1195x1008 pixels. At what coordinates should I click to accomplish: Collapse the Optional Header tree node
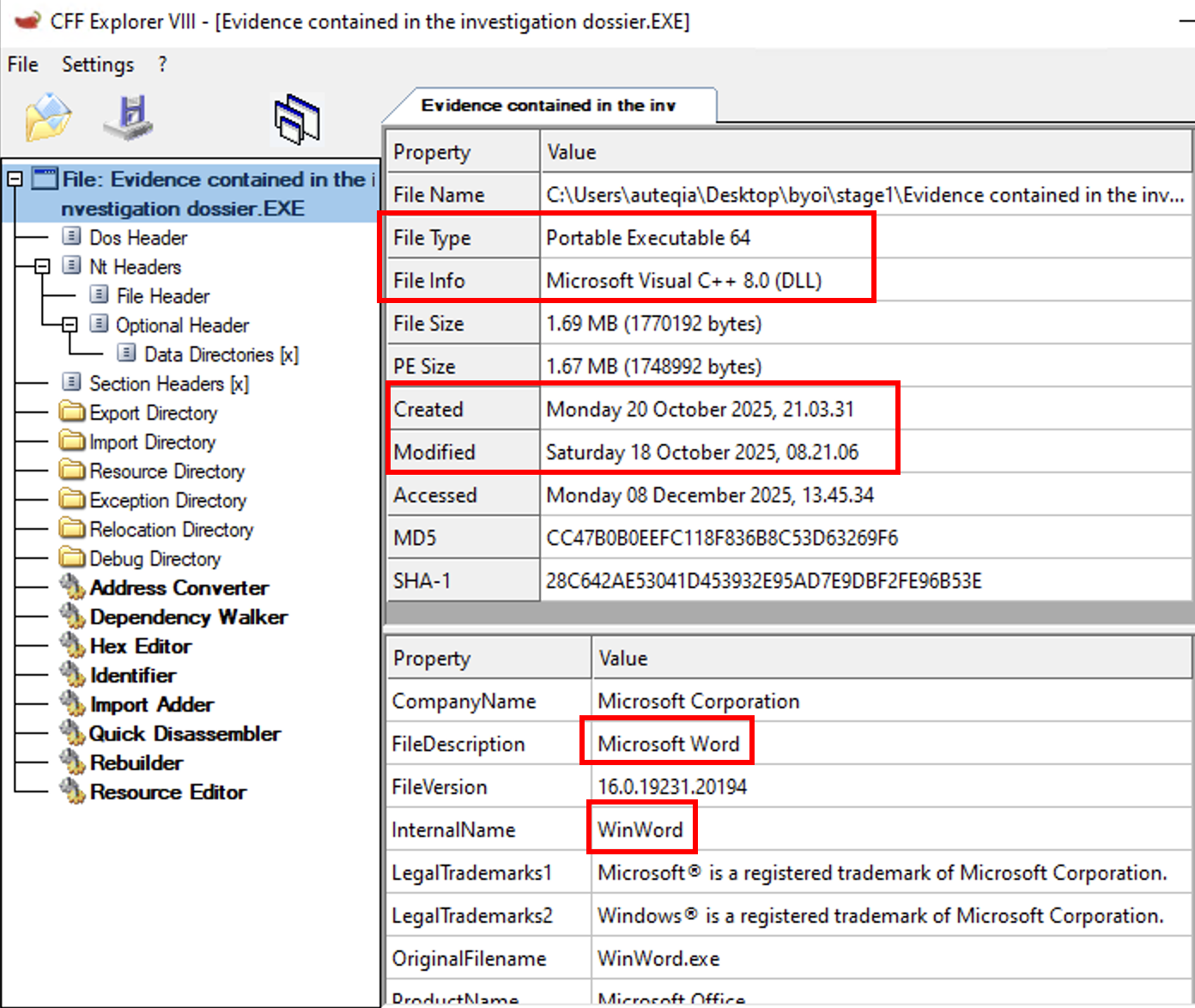coord(70,325)
